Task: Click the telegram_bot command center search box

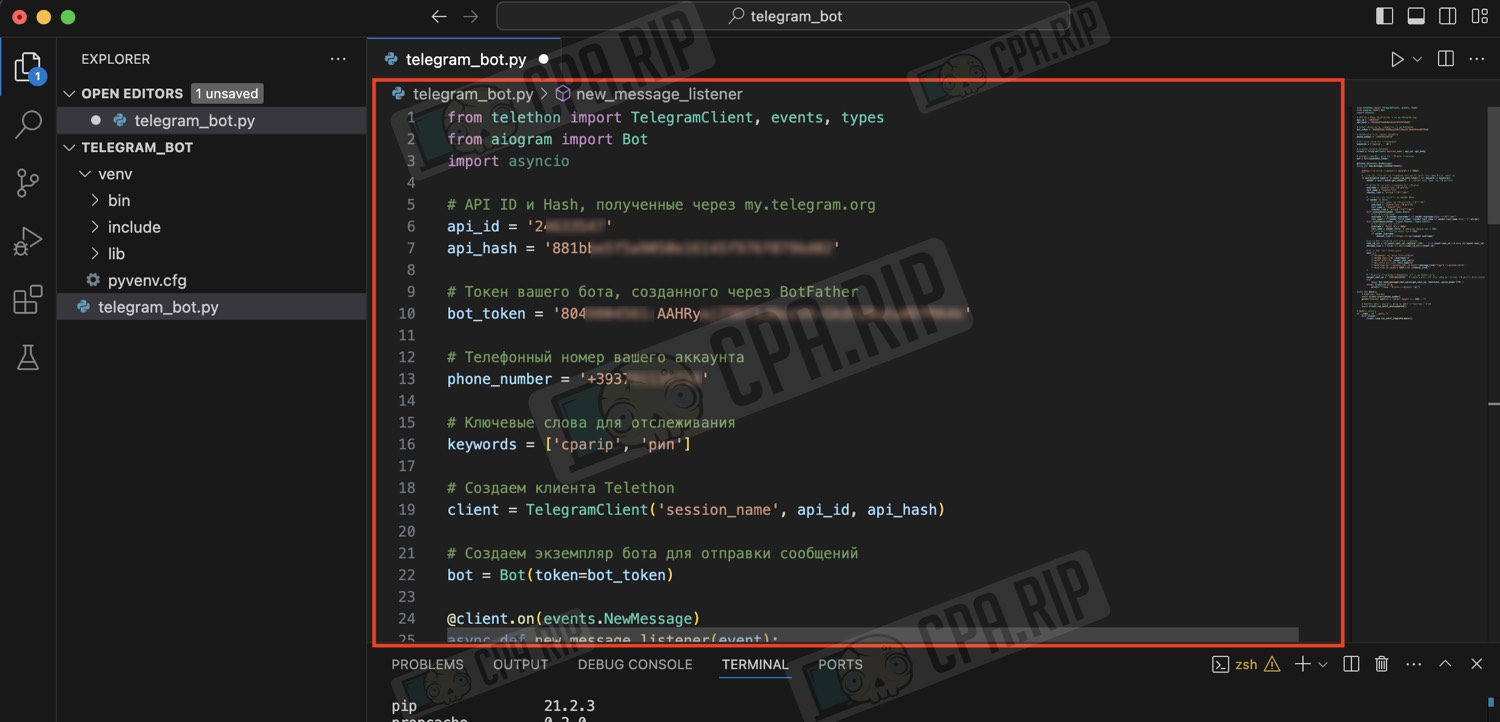Action: (783, 16)
